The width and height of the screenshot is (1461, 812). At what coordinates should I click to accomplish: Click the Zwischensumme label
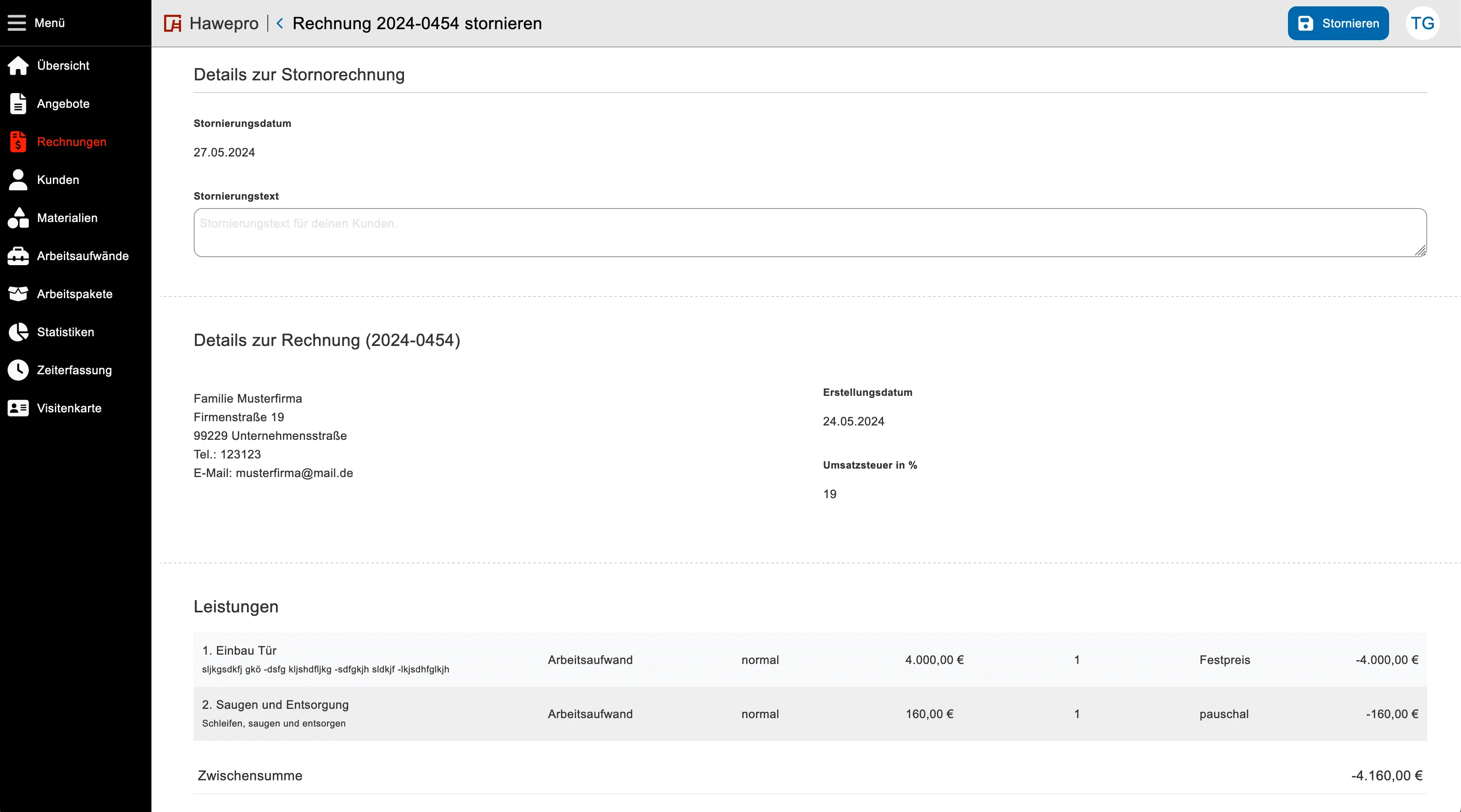coord(250,776)
